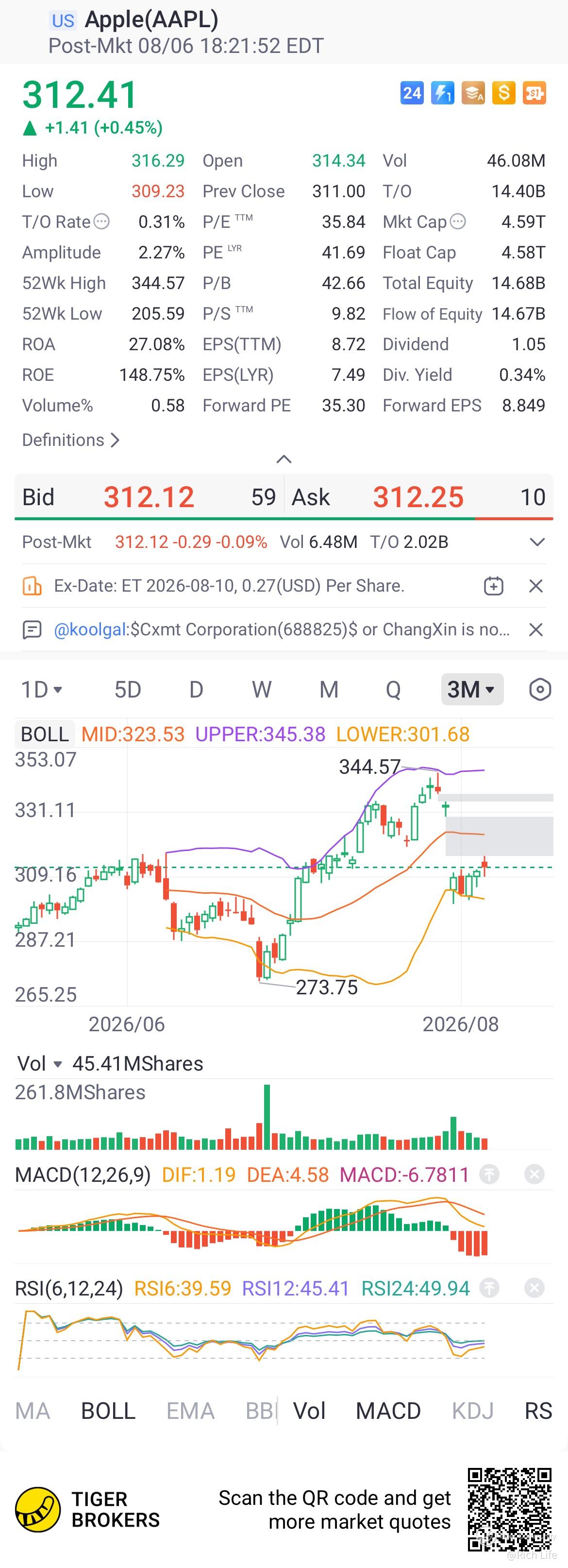Pin the MACD indicator to top
The width and height of the screenshot is (568, 1568).
click(x=489, y=1174)
